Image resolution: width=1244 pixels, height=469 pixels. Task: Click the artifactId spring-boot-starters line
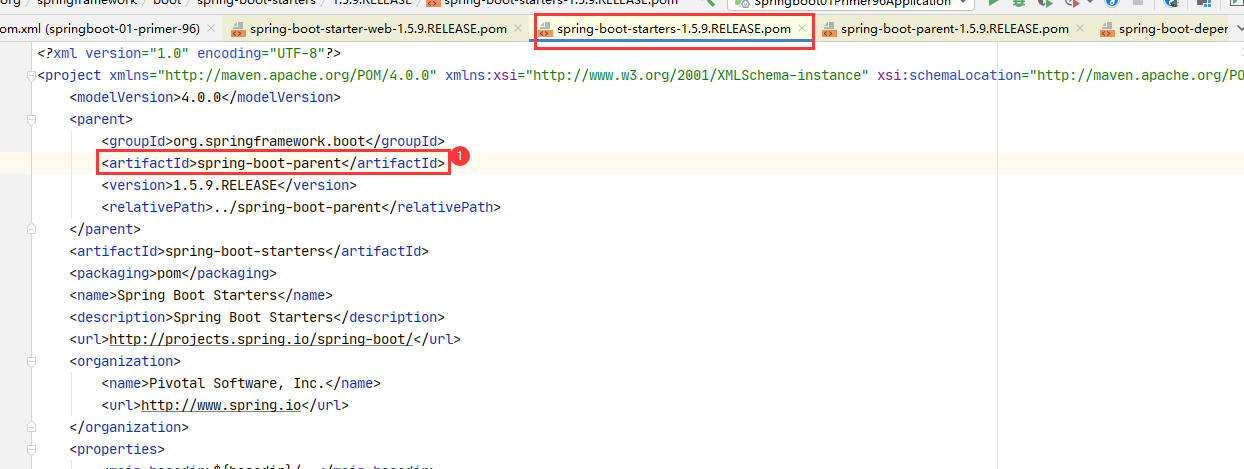249,251
